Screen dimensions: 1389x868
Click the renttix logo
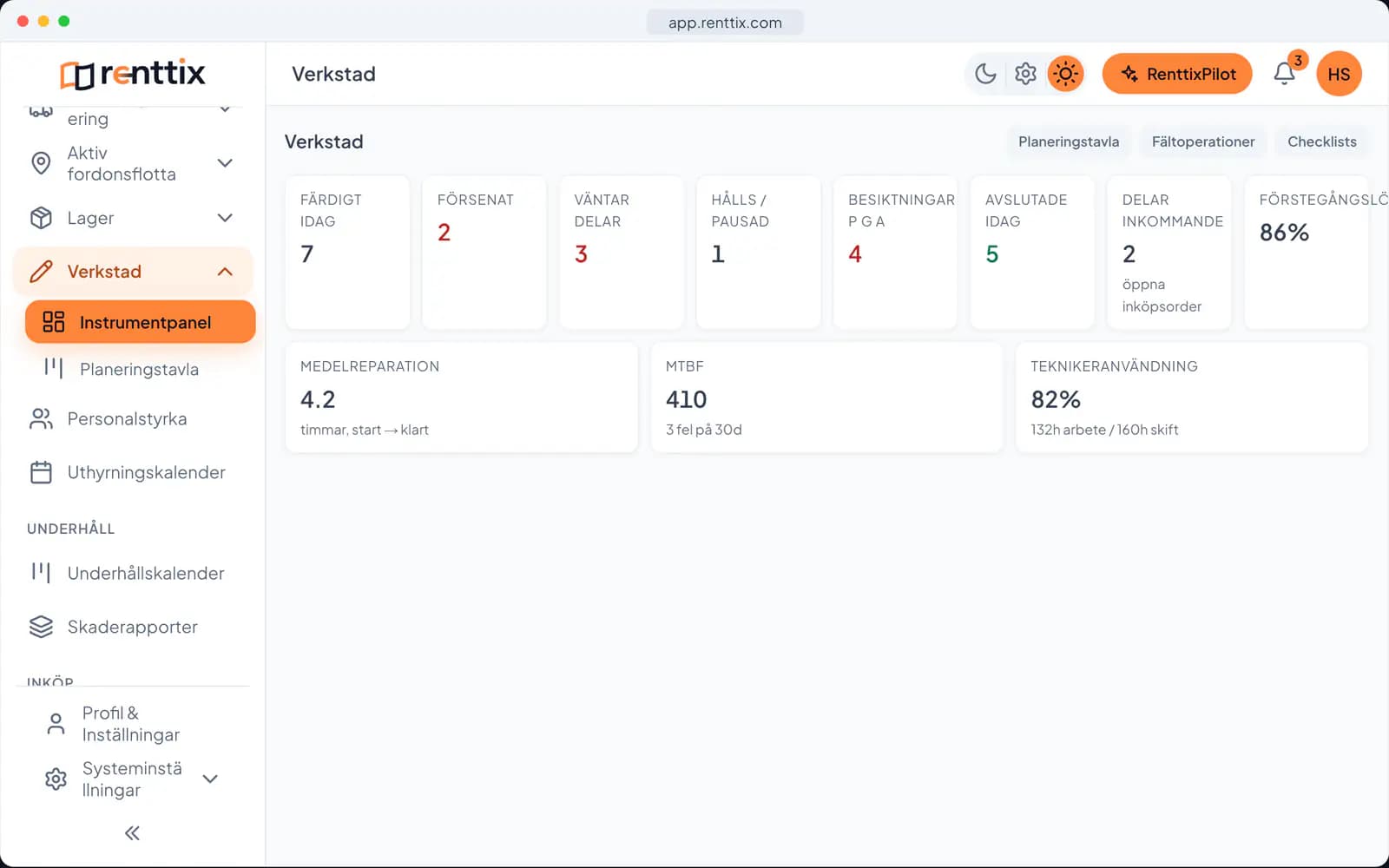point(133,74)
